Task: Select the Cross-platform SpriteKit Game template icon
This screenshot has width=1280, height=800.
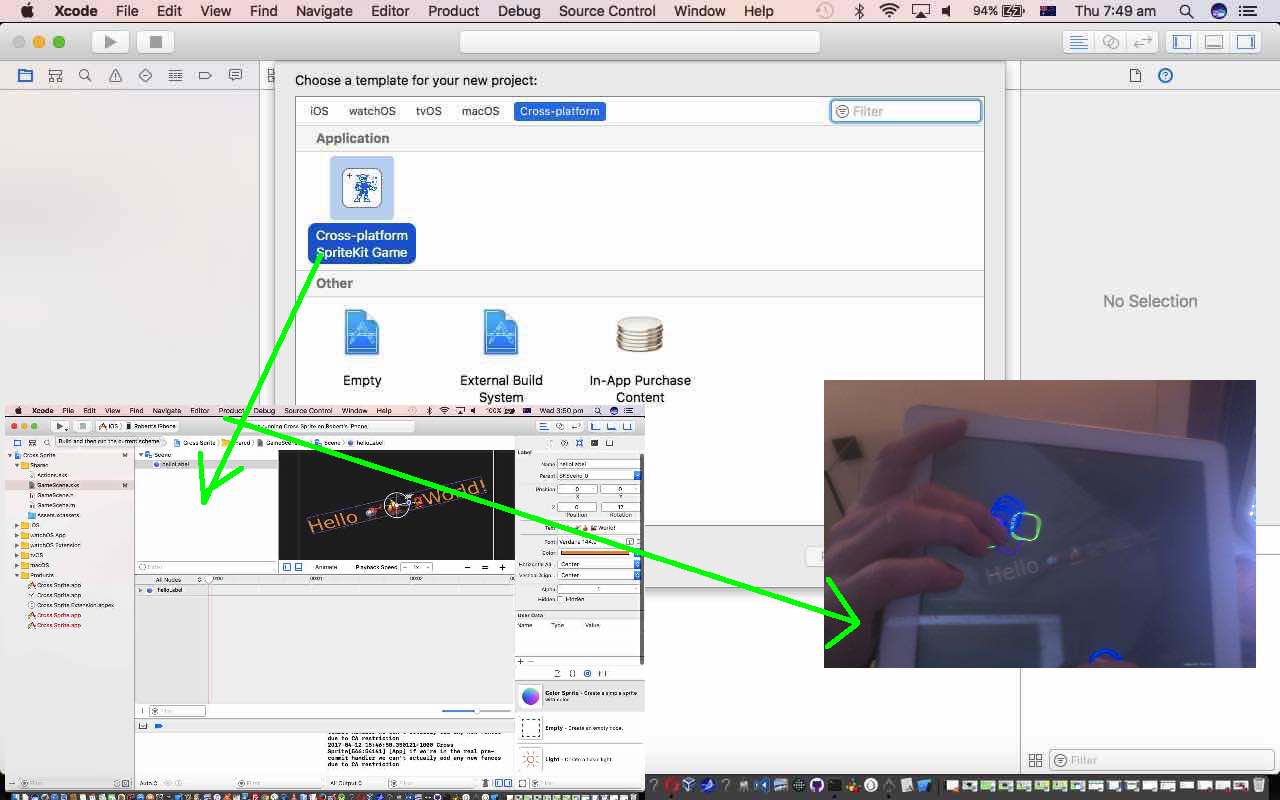Action: [362, 188]
